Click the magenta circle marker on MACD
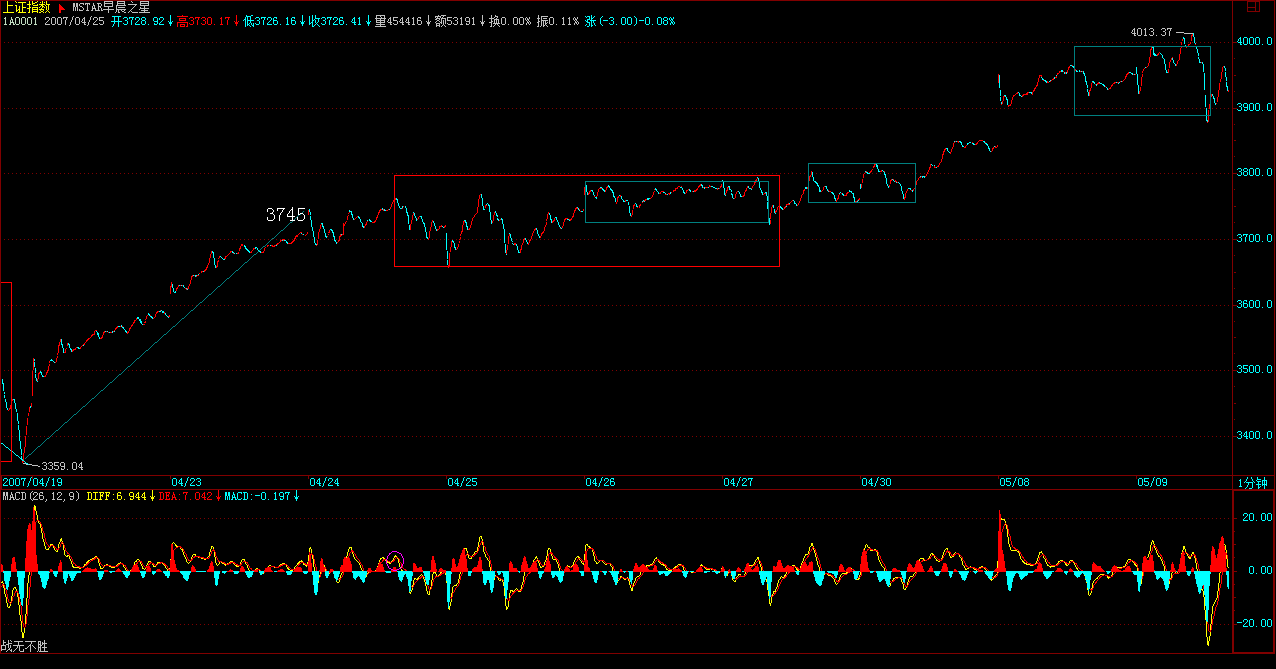The width and height of the screenshot is (1276, 669). [x=394, y=561]
